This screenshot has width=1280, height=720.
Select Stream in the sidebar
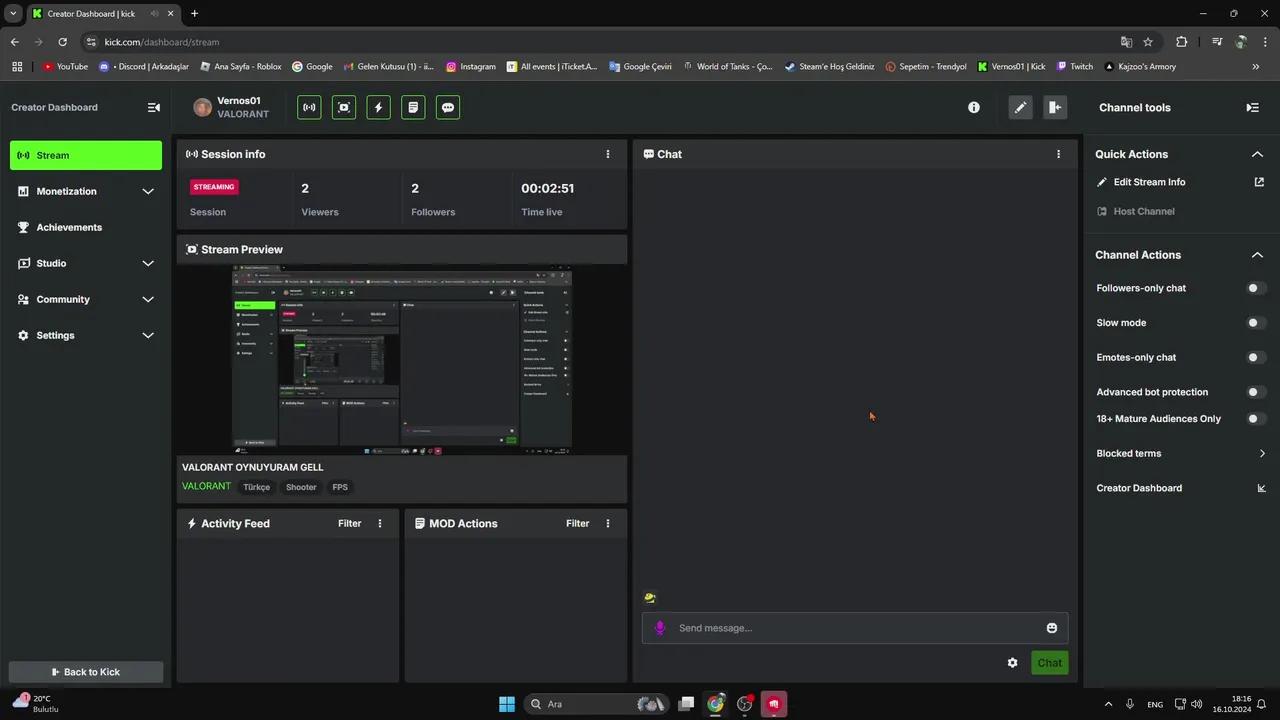point(86,155)
